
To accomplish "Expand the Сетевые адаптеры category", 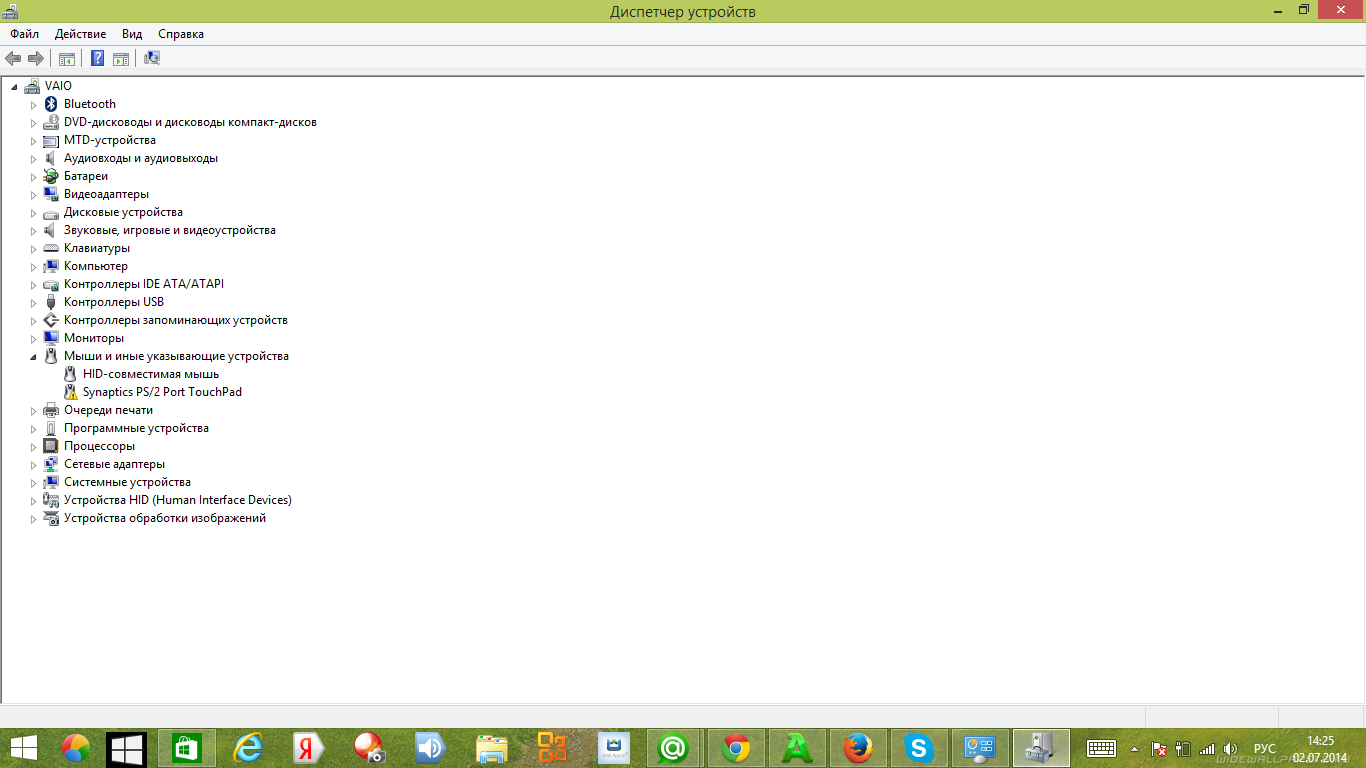I will (x=33, y=465).
